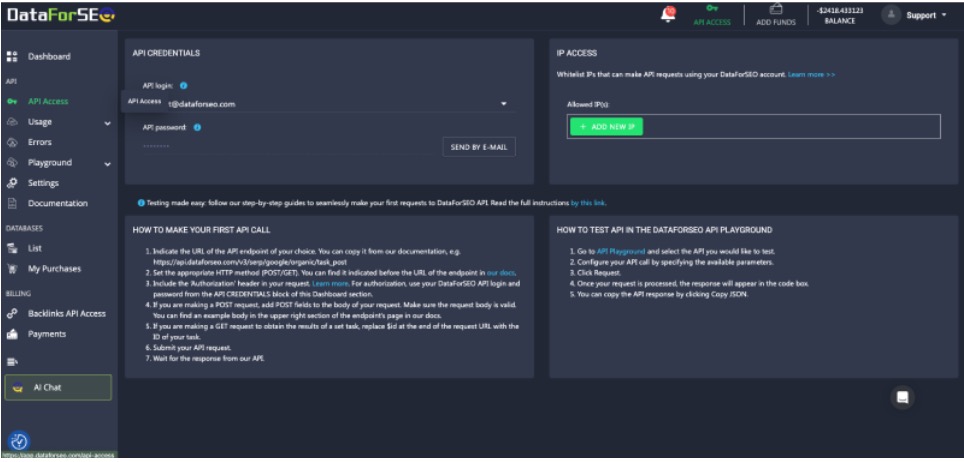Open the notifications bell icon
This screenshot has height=462, width=964.
coord(668,15)
